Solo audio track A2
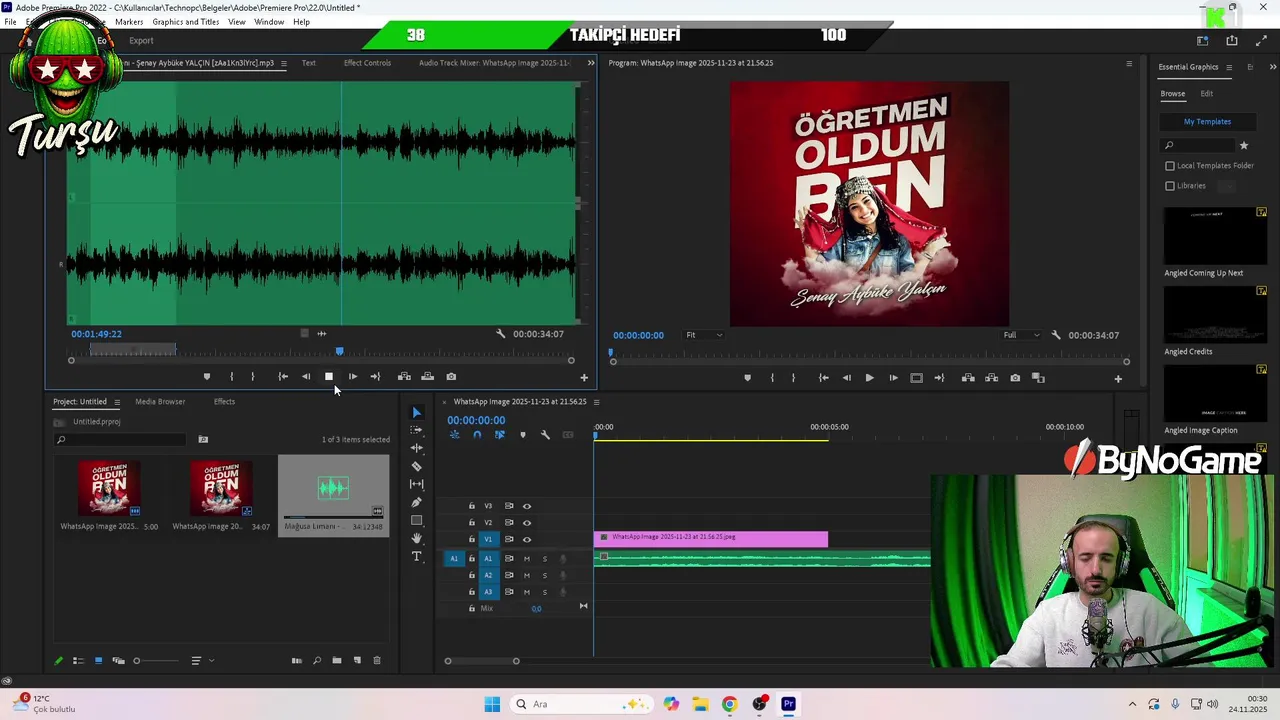 (545, 575)
